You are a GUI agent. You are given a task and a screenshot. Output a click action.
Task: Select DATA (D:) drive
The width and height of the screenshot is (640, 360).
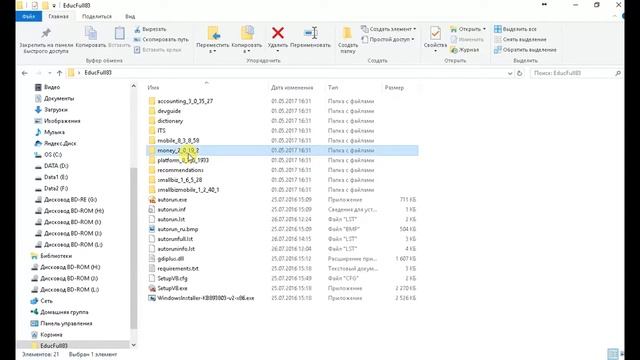[56, 166]
